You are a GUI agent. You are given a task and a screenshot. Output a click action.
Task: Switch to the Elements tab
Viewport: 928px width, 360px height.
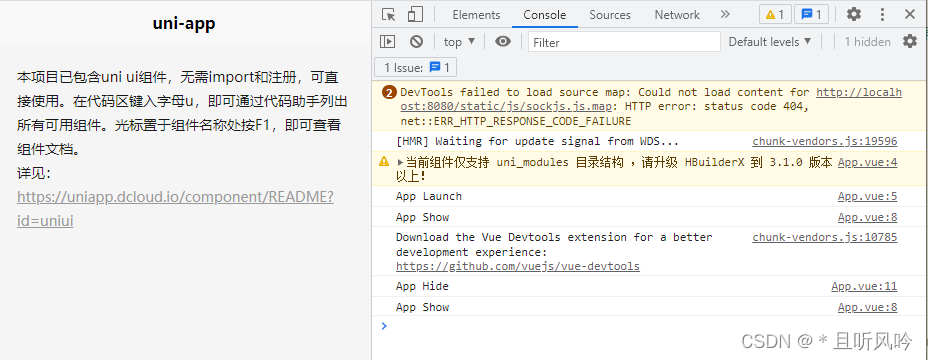(x=476, y=15)
